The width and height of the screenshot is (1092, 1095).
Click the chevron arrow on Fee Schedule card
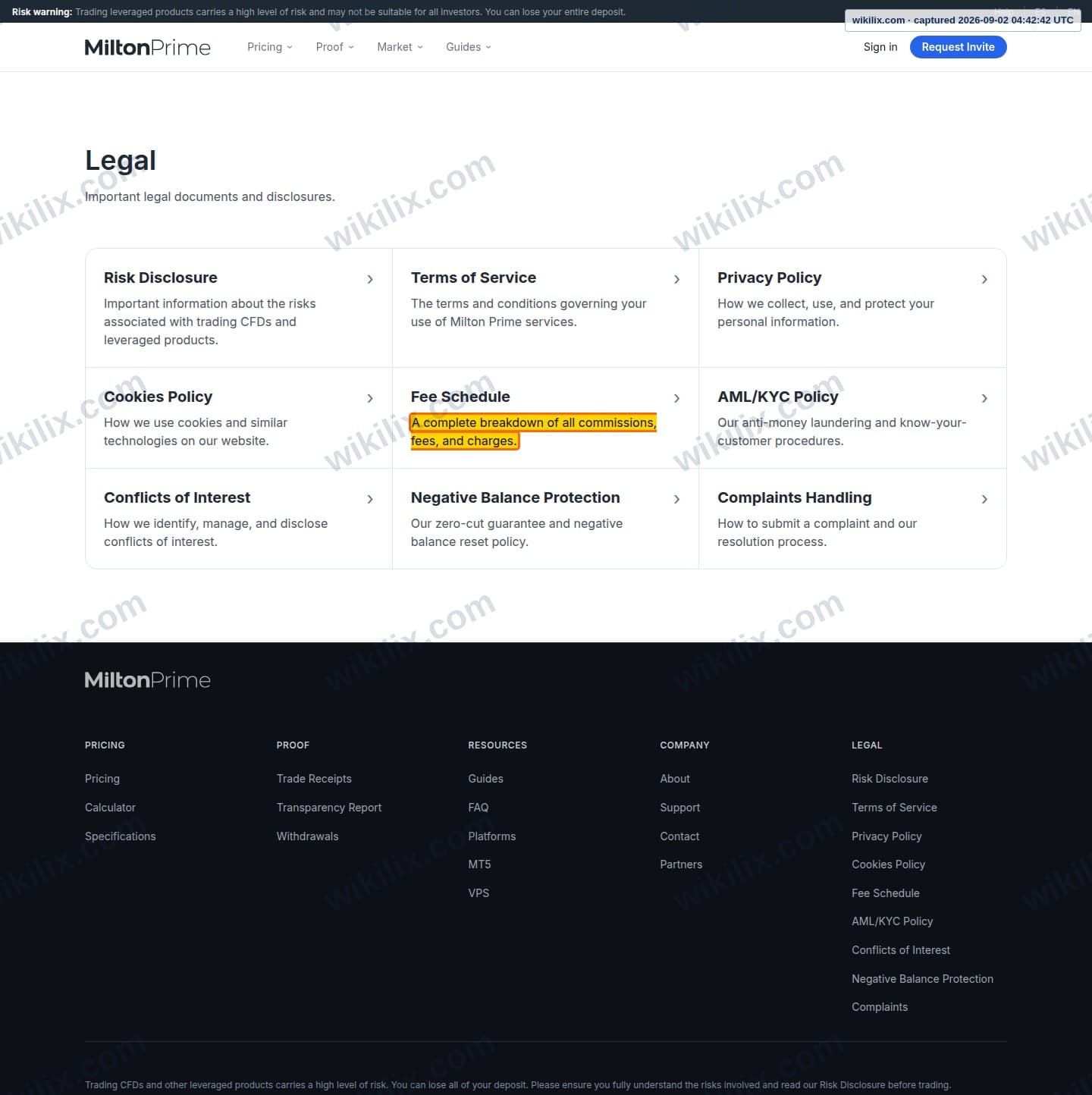click(677, 398)
